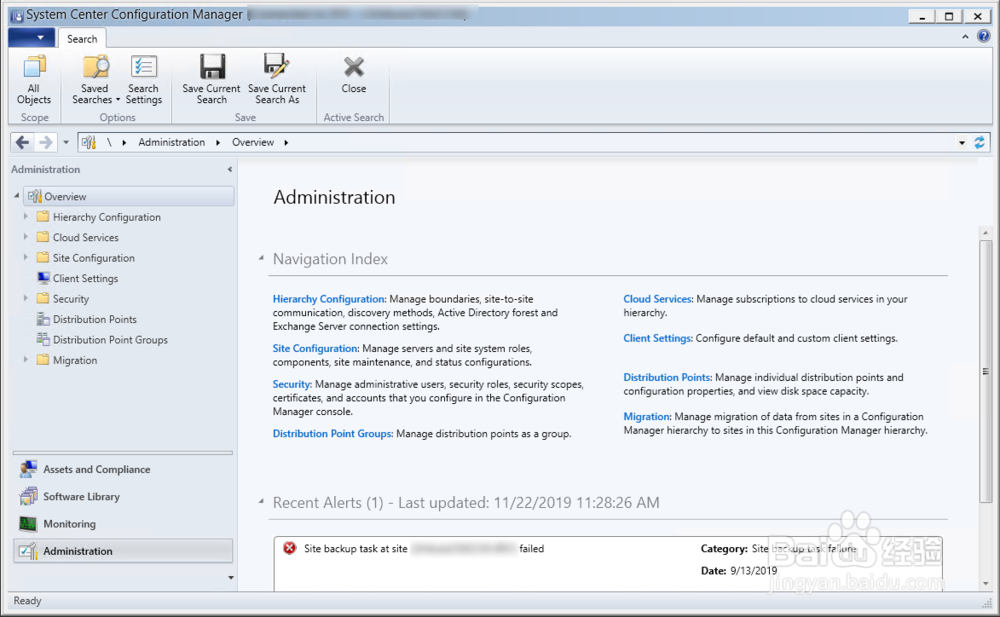This screenshot has height=617, width=1000.
Task: Click the arrow after Administration in the breadcrumb
Action: pyautogui.click(x=218, y=142)
